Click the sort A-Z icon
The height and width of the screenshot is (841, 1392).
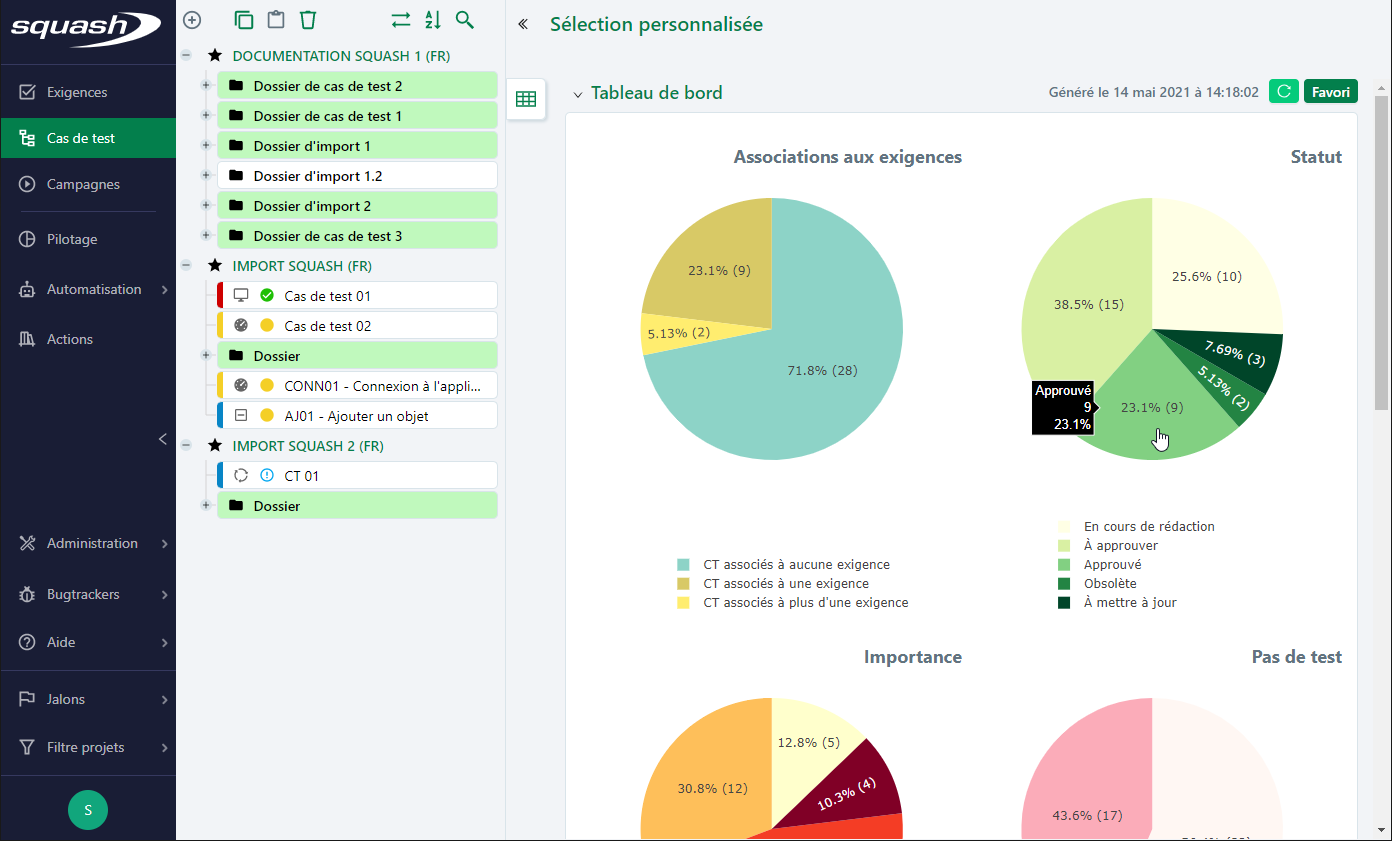(432, 20)
